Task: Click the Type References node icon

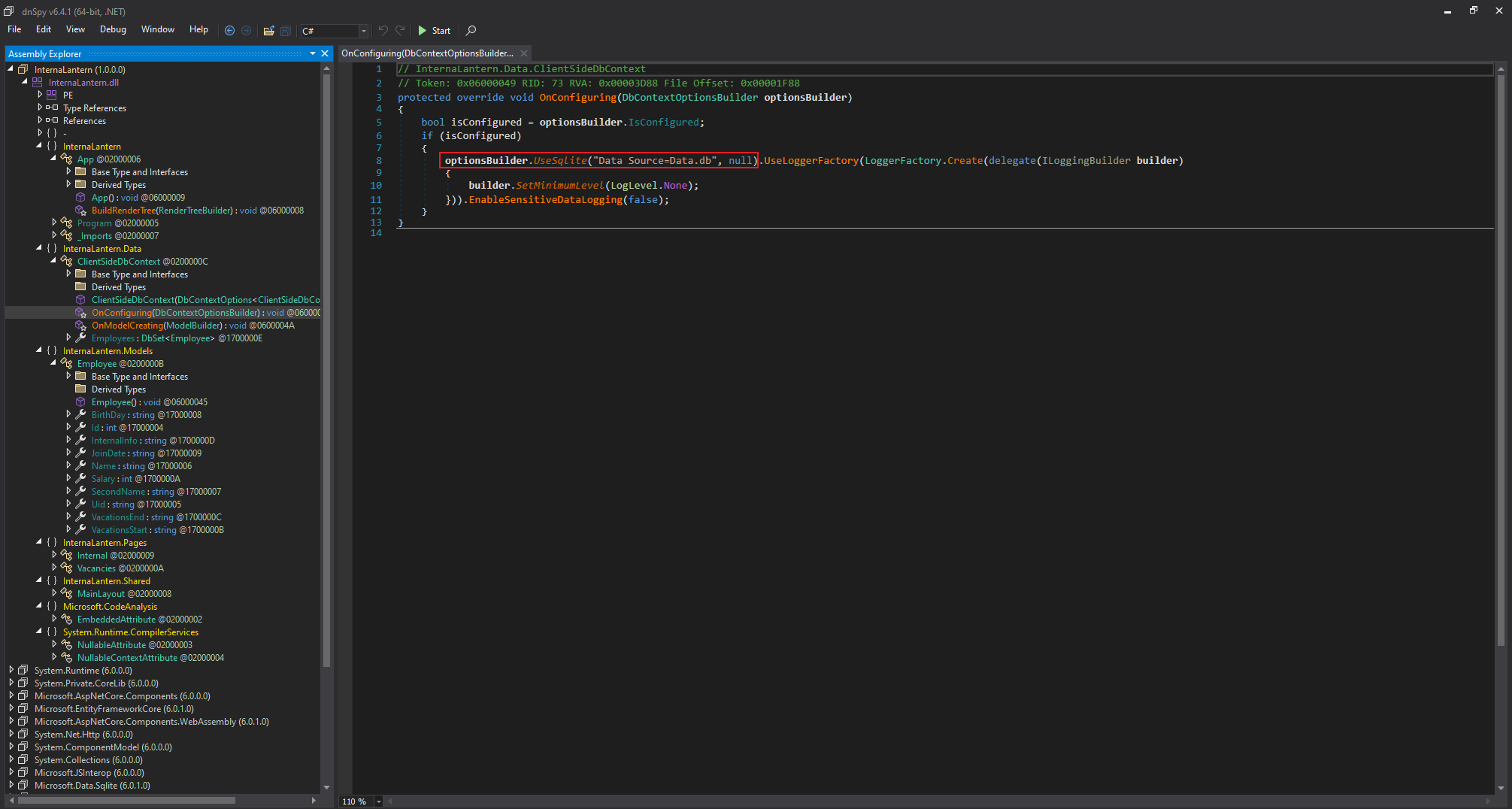Action: pos(52,108)
